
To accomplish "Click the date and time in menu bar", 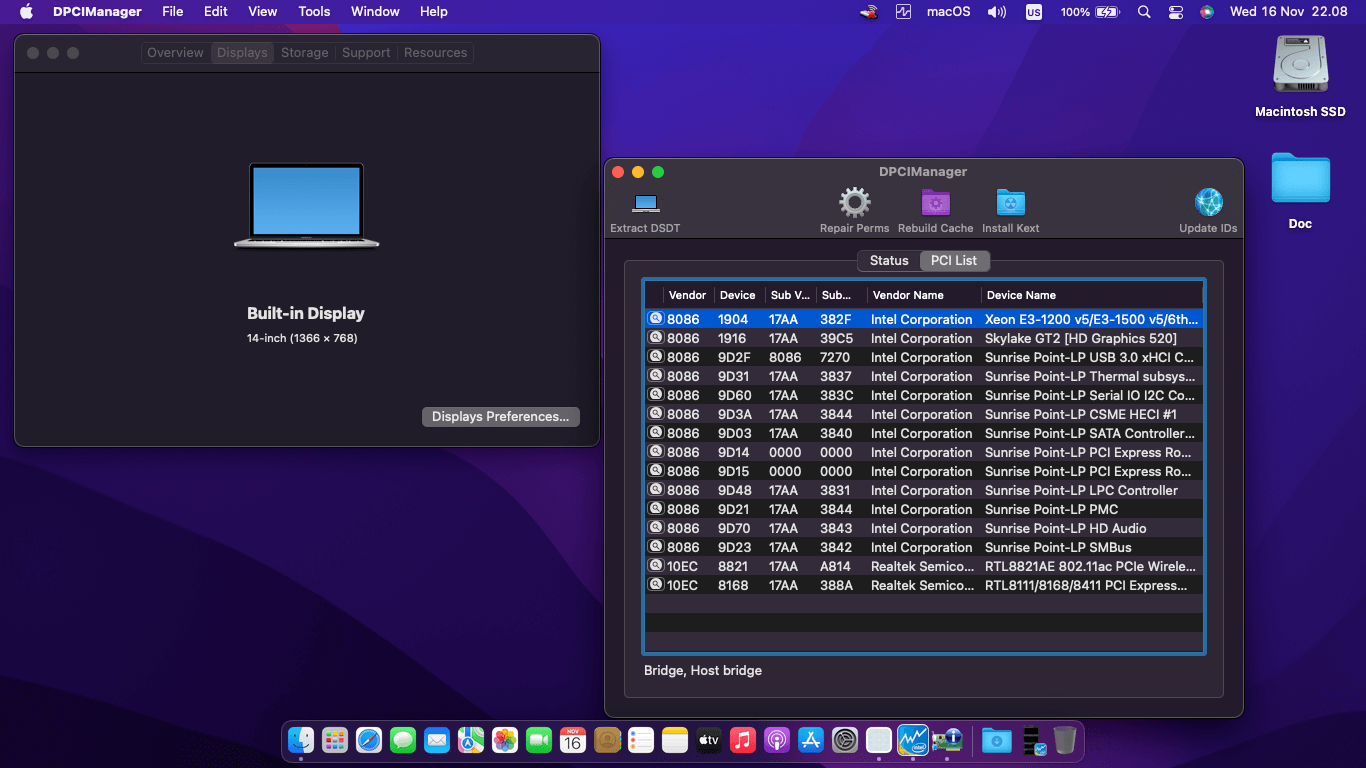I will pyautogui.click(x=1288, y=12).
